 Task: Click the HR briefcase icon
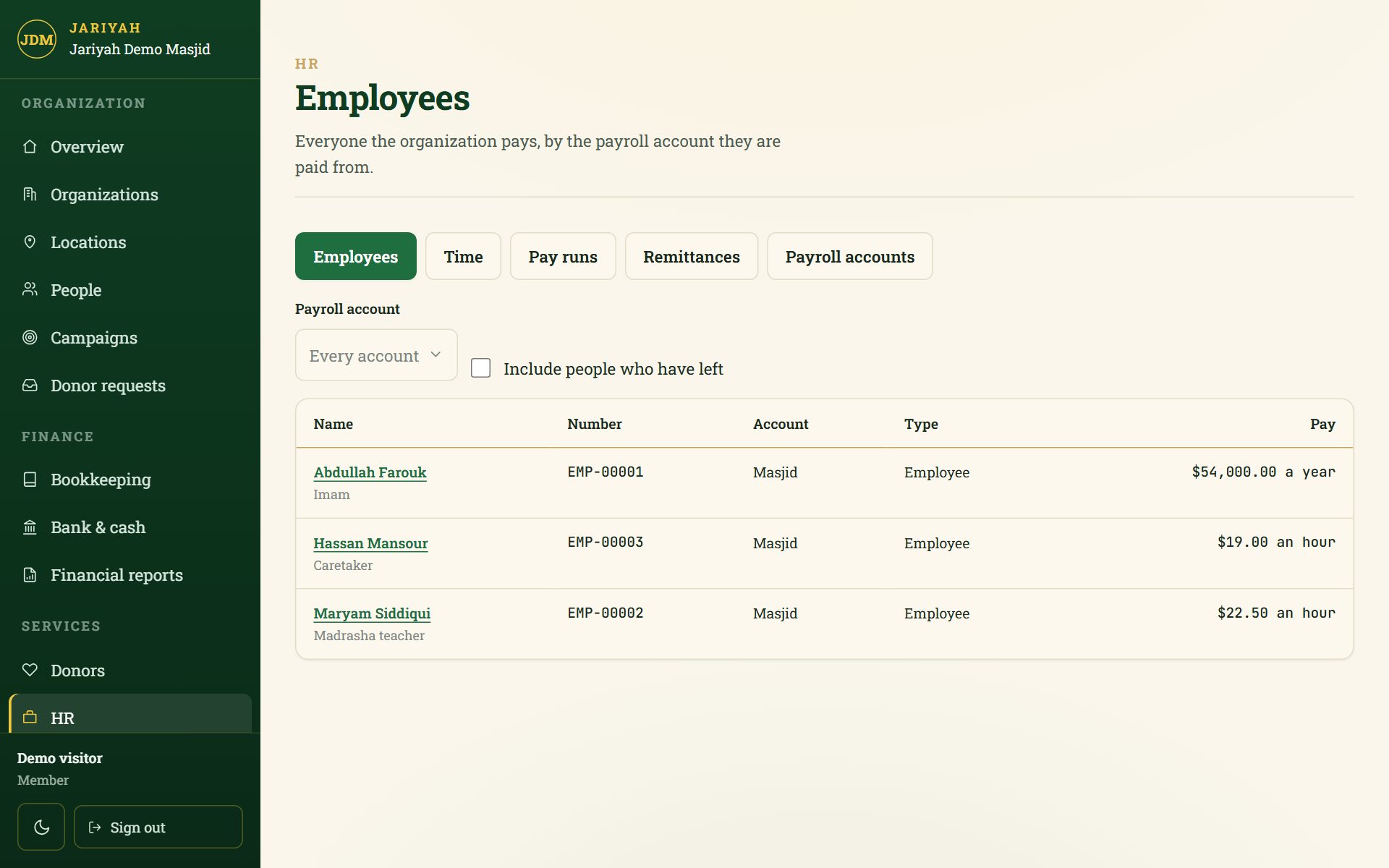(30, 718)
